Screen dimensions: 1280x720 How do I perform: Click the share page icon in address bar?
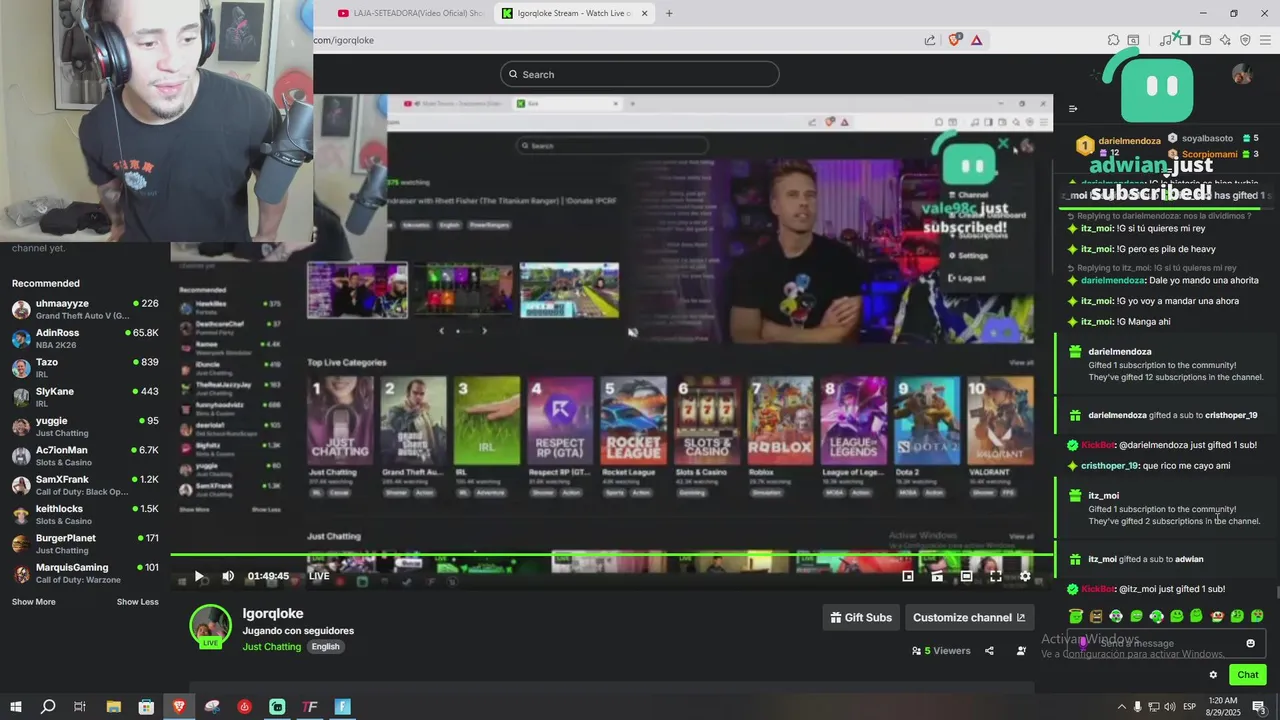[930, 40]
